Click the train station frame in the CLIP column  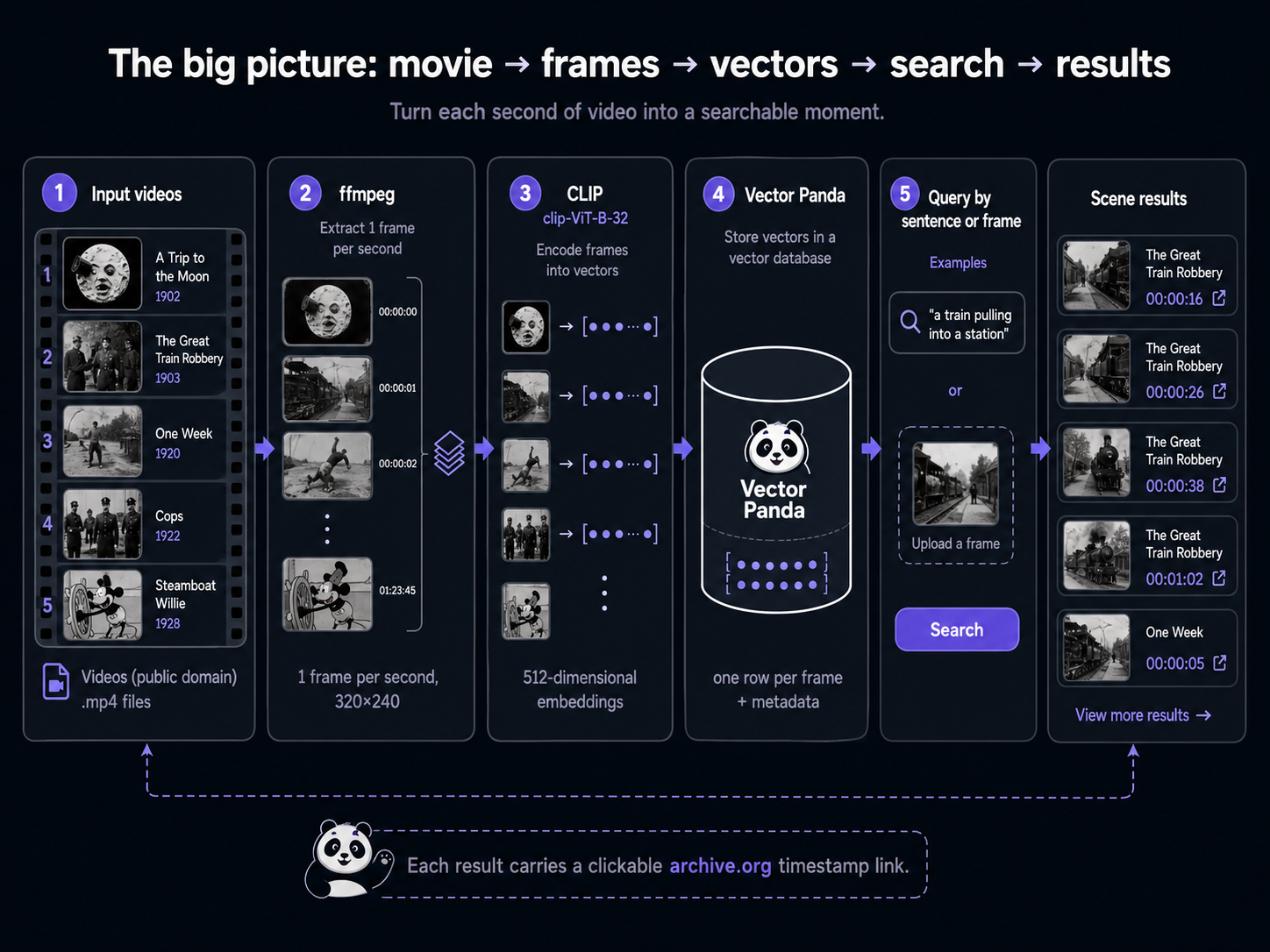click(x=526, y=396)
